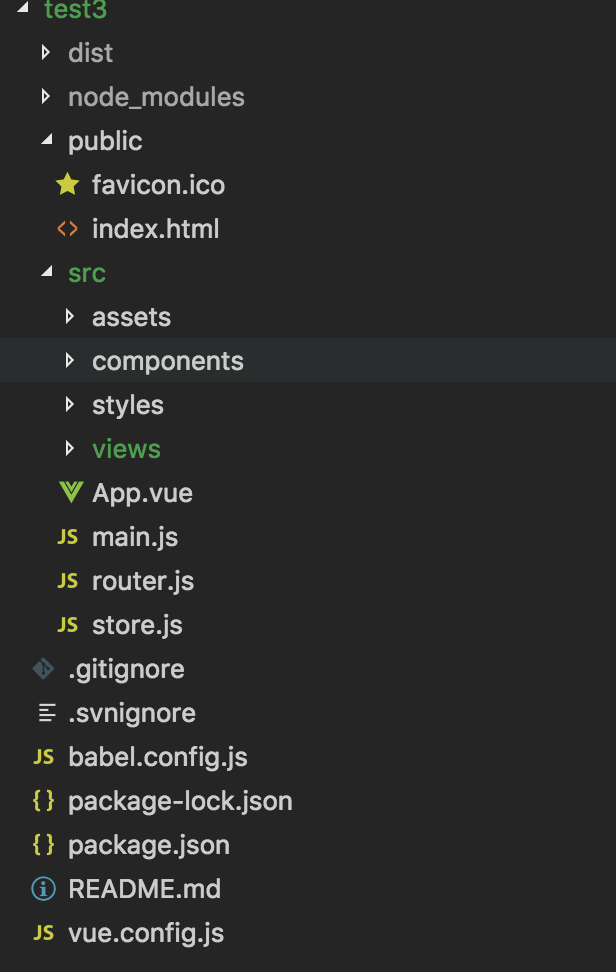The image size is (616, 972).
Task: Click the info icon beside README.md
Action: (x=44, y=889)
